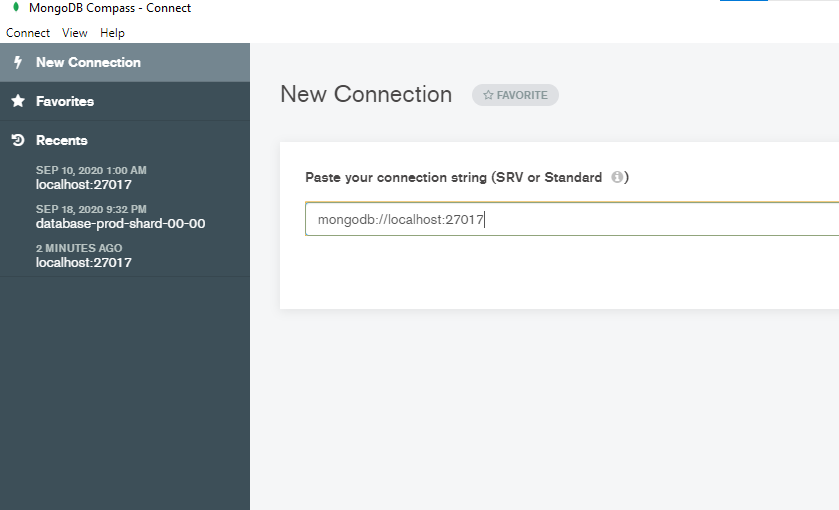Open the View menu
The height and width of the screenshot is (510, 839).
tap(74, 33)
